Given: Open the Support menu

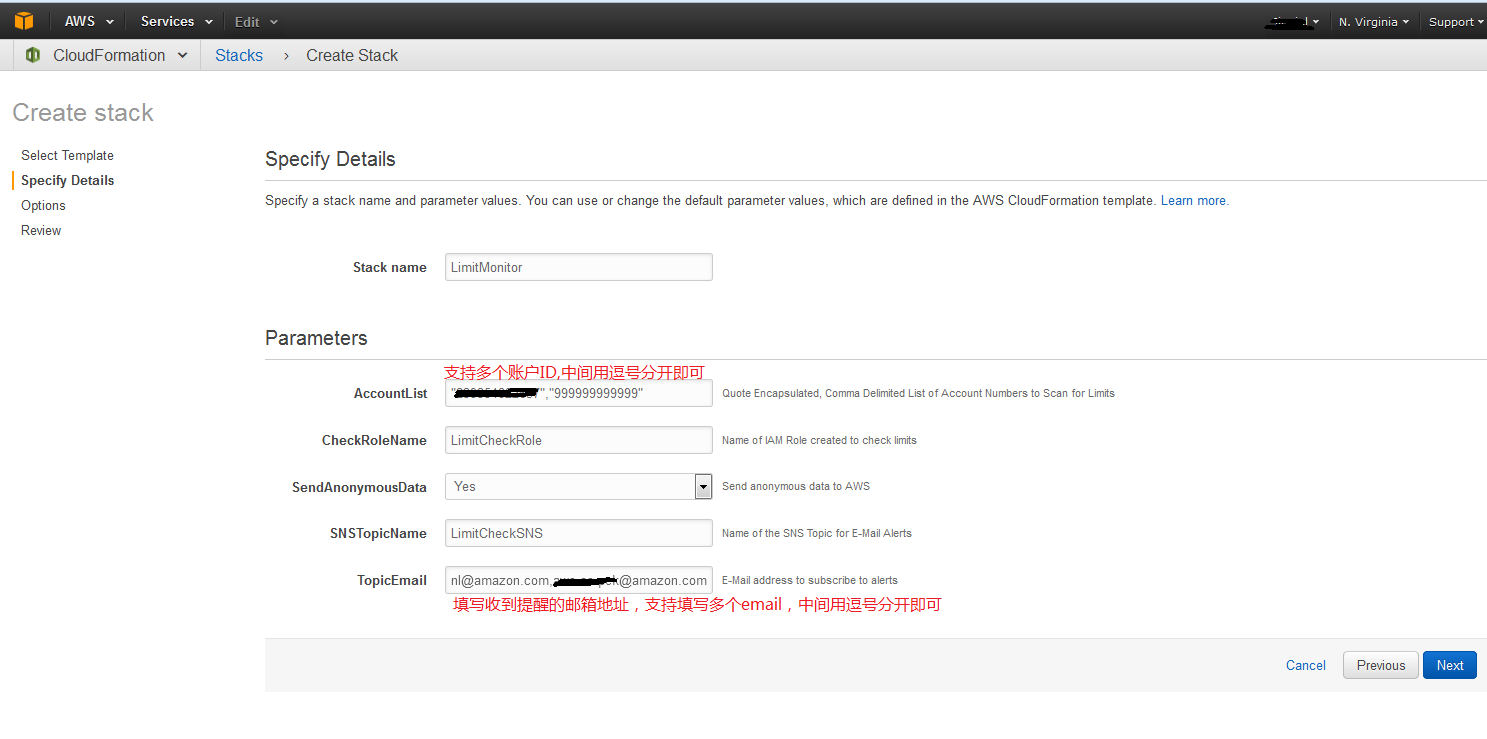Looking at the screenshot, I should [1455, 22].
